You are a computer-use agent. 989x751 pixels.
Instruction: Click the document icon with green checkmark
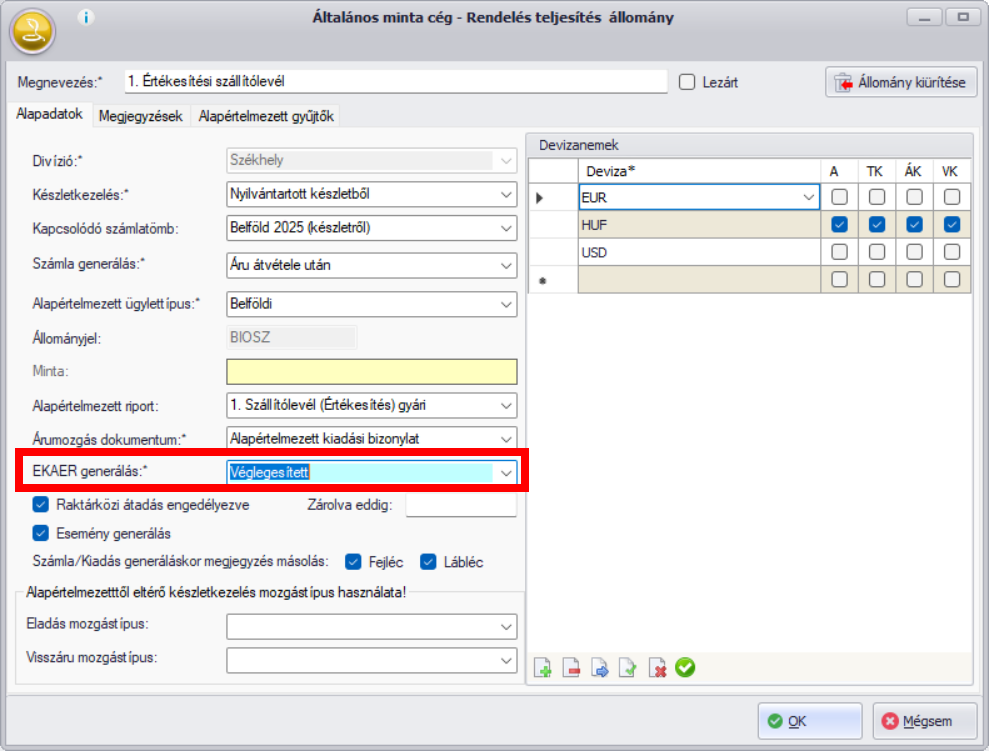pos(629,668)
